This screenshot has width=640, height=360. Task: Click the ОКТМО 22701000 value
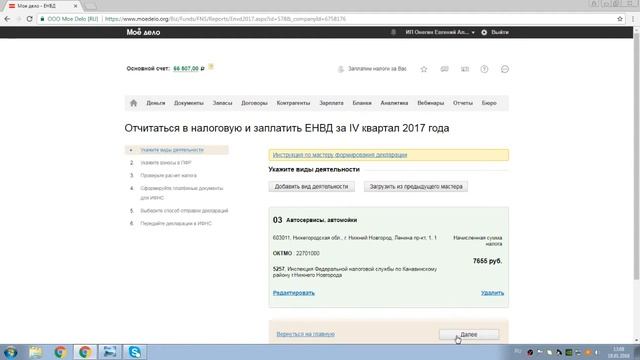tap(308, 253)
